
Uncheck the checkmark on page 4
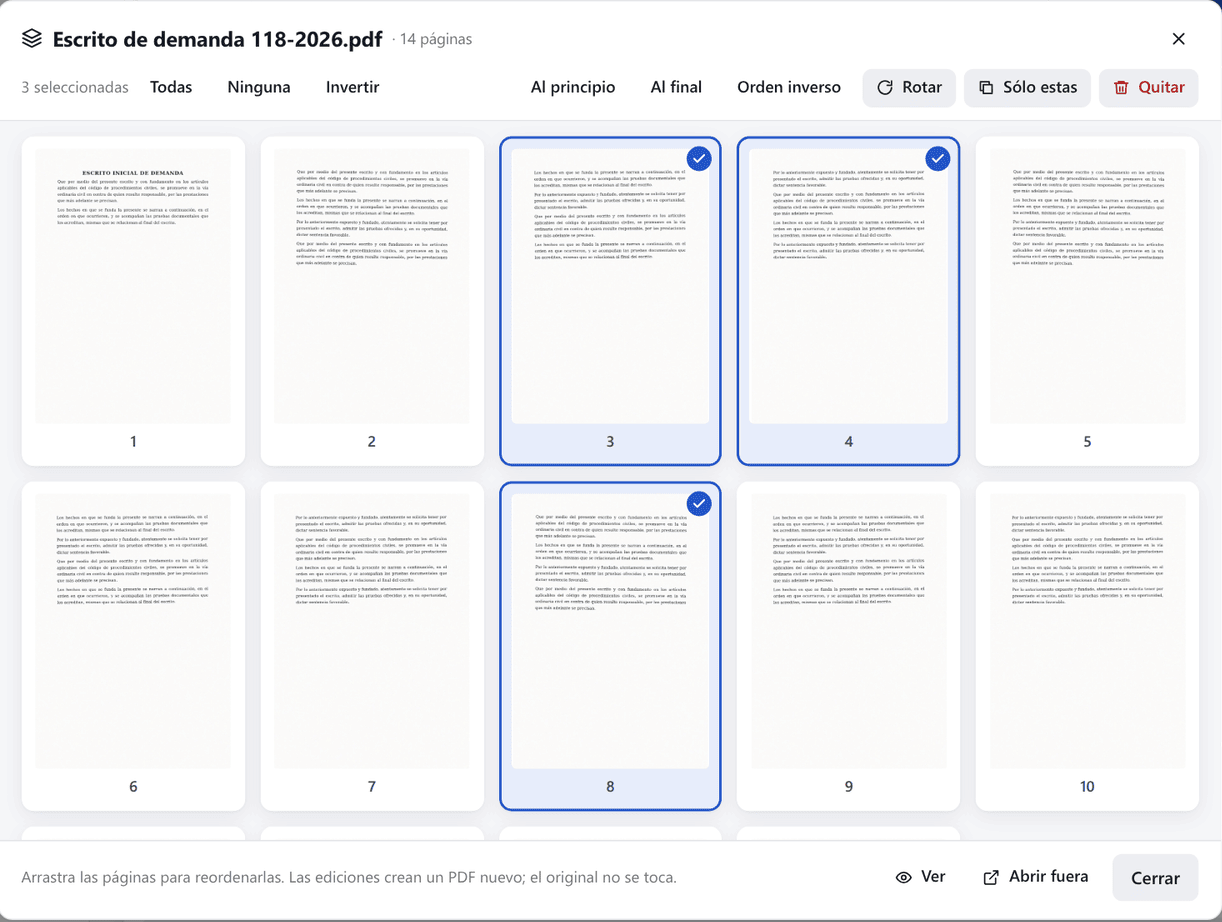pyautogui.click(x=937, y=158)
